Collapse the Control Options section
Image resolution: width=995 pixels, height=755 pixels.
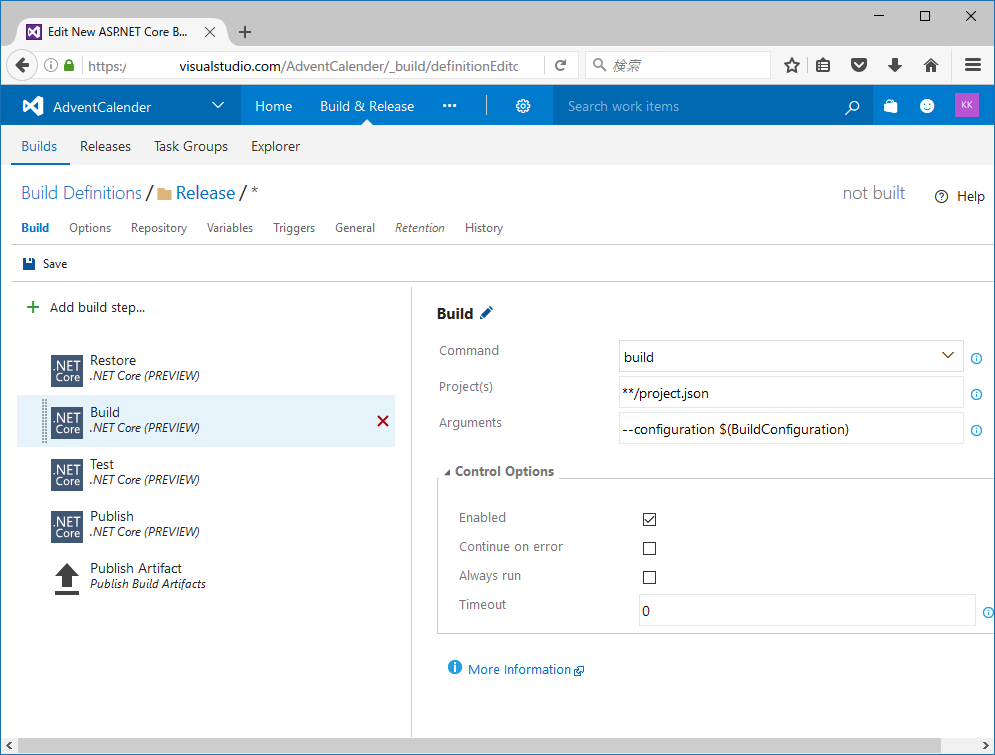pyautogui.click(x=498, y=471)
